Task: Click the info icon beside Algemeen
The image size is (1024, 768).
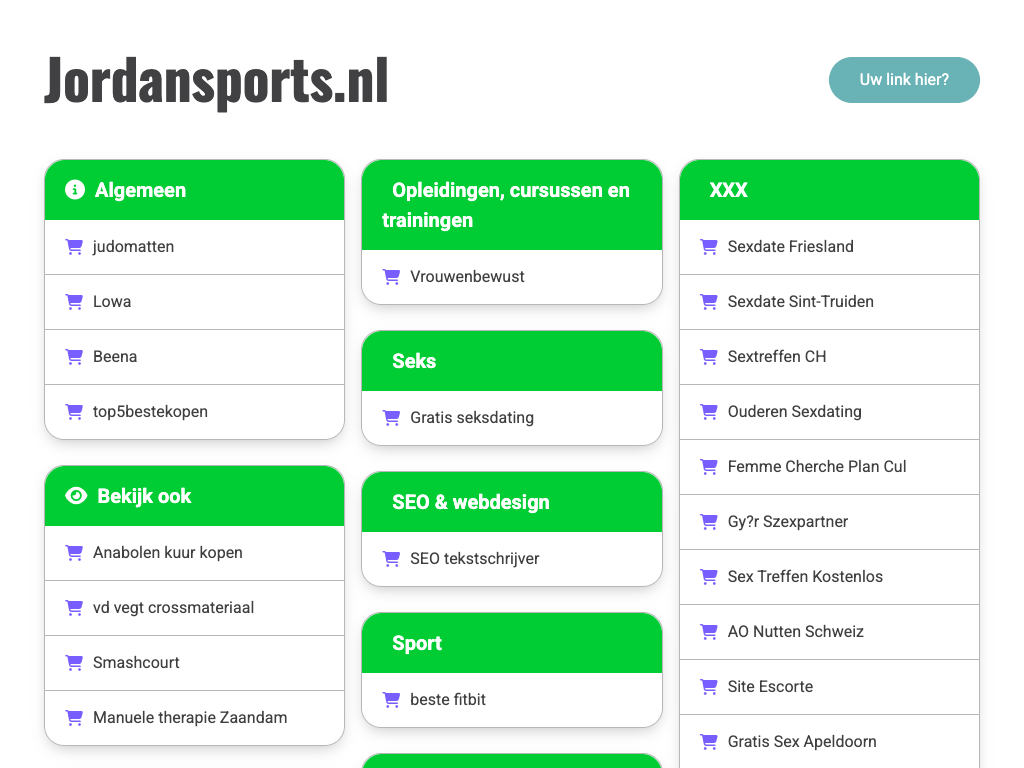Action: point(75,189)
